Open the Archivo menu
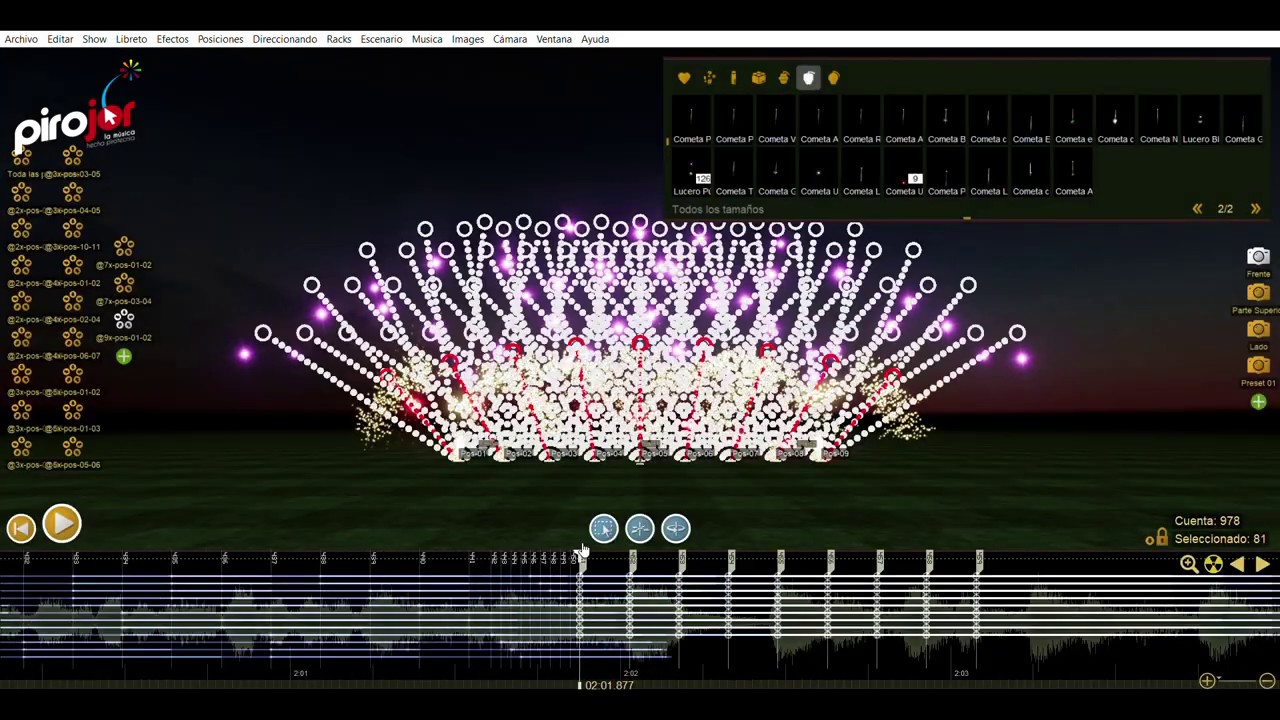This screenshot has width=1280, height=720. [21, 39]
